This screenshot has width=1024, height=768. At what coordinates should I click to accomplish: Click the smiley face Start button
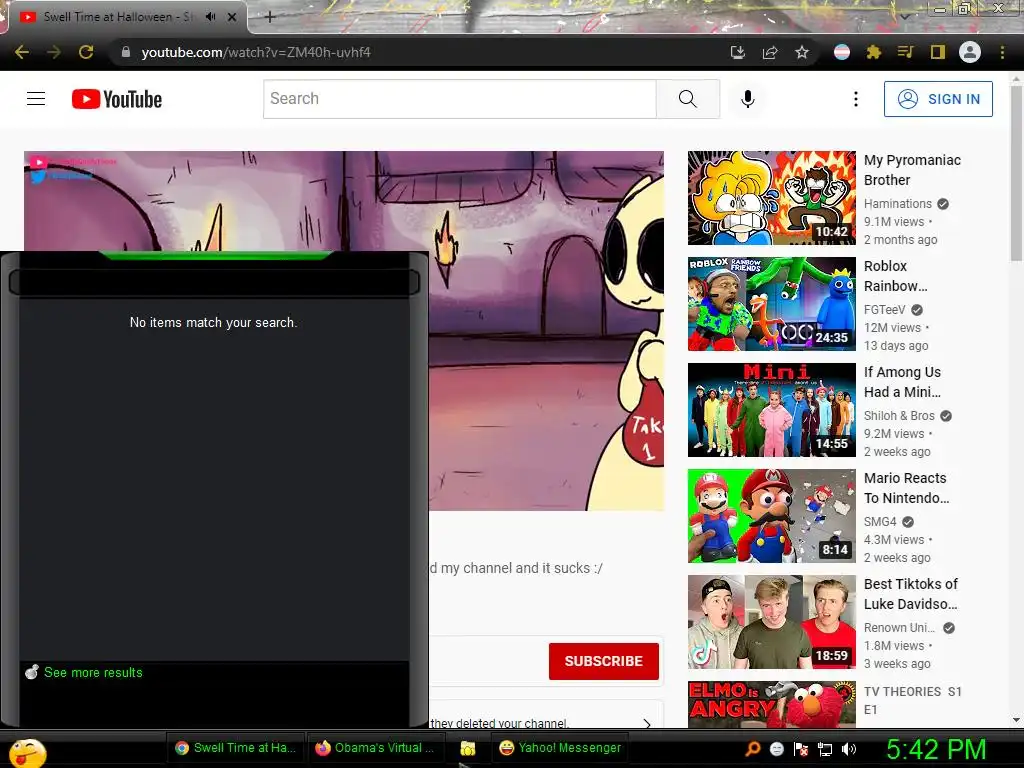27,752
